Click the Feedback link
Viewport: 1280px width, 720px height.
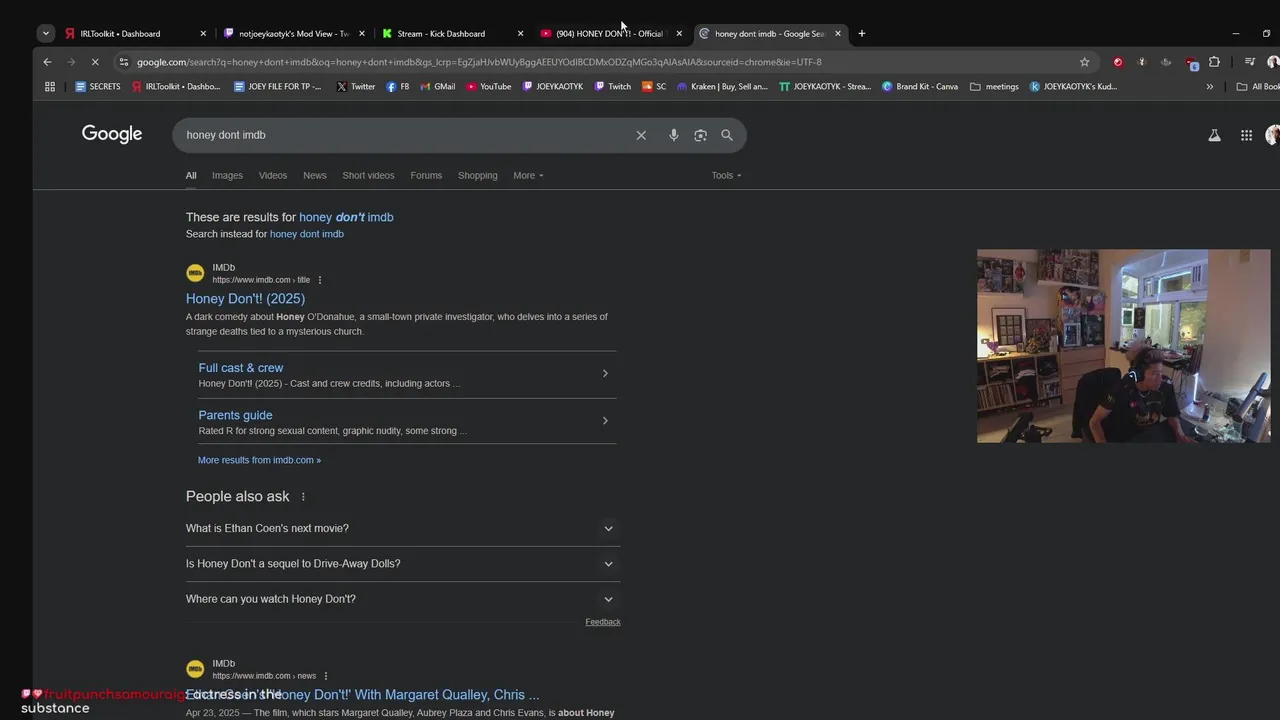coord(603,622)
